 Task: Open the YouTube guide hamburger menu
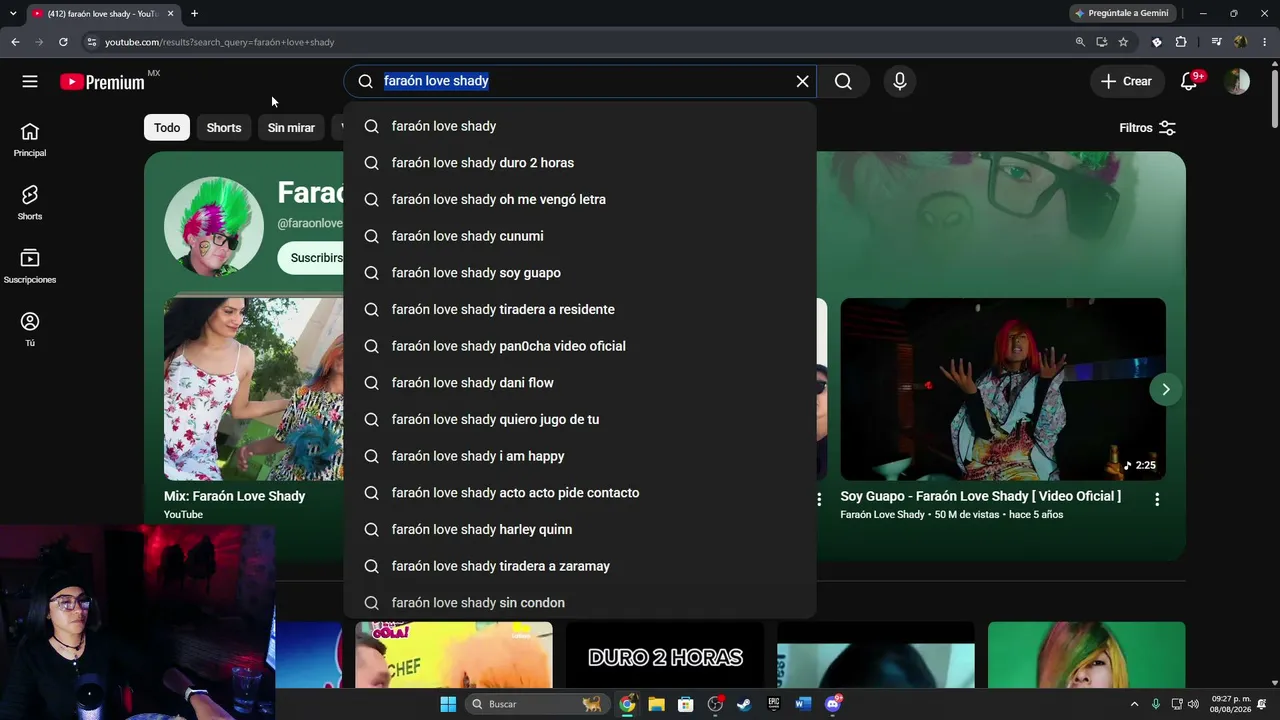[x=30, y=81]
